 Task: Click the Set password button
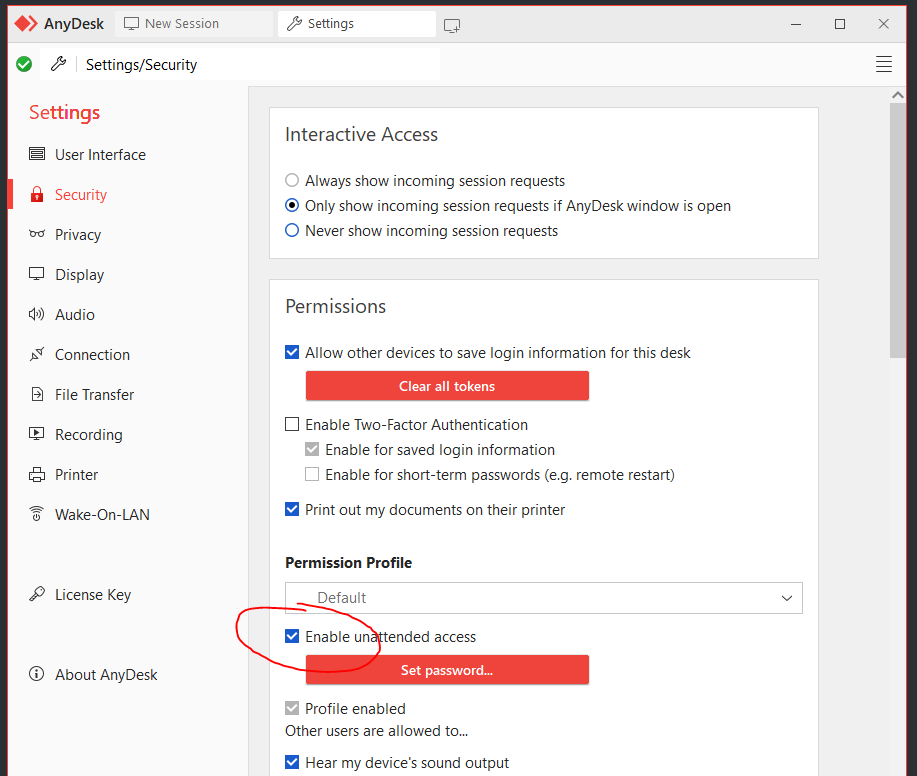[x=447, y=670]
